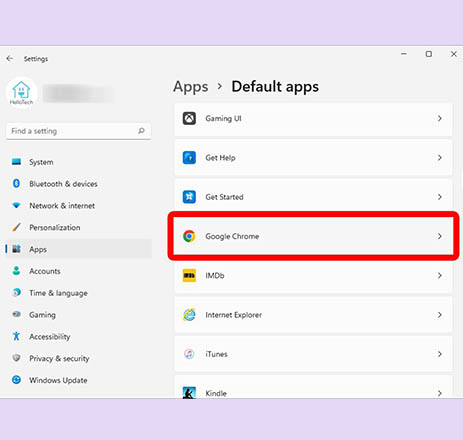Expand Internet Explorer row chevron

click(x=440, y=315)
